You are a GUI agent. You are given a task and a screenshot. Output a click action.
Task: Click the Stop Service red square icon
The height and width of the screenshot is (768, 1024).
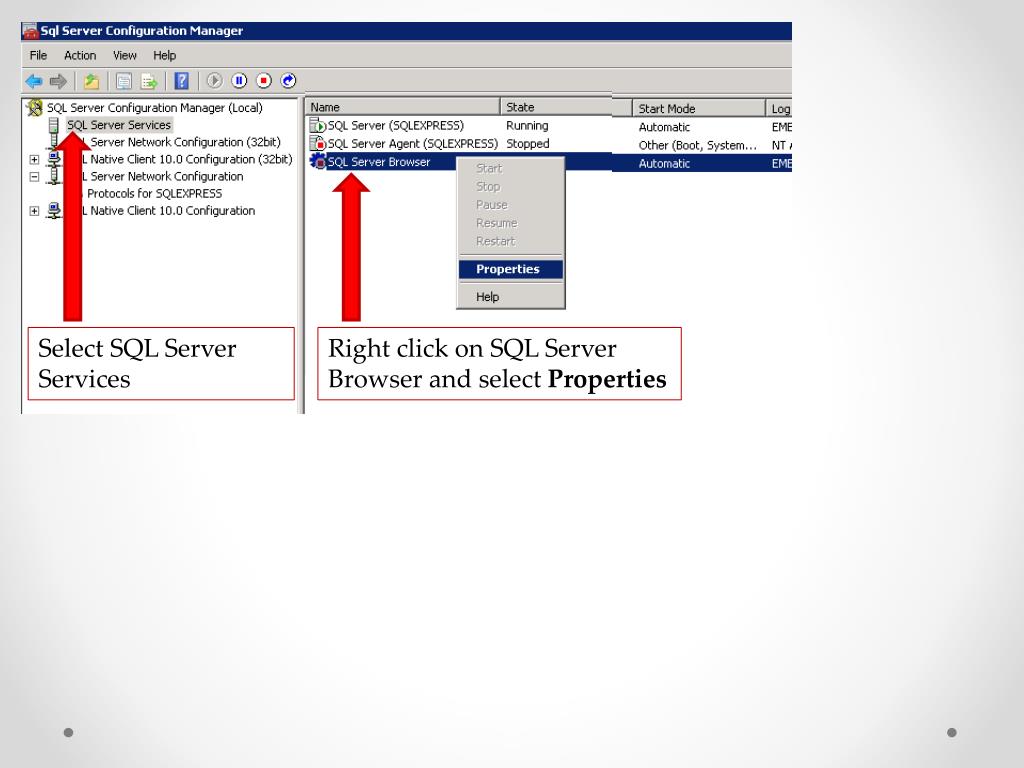264,80
